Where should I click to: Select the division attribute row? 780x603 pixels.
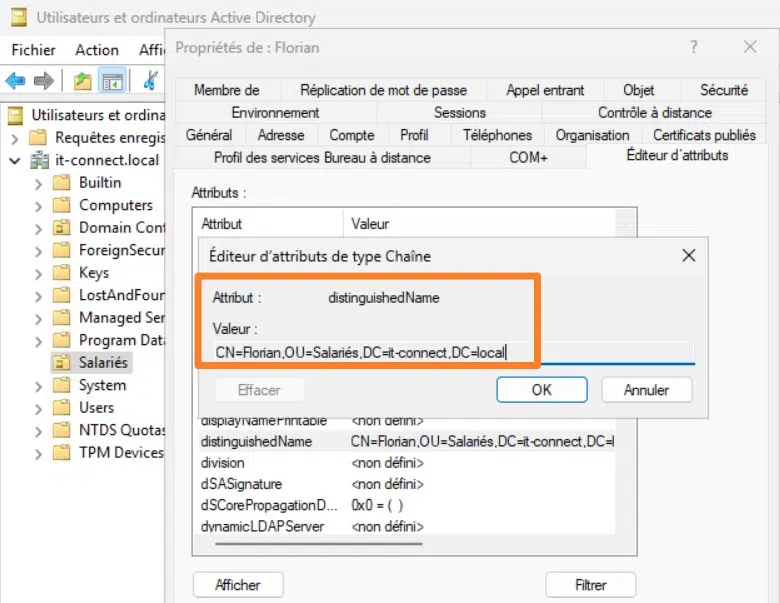pyautogui.click(x=407, y=463)
